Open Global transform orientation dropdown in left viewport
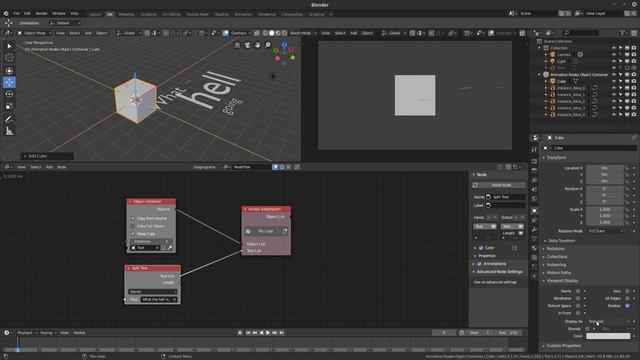640x360 pixels. [x=128, y=33]
